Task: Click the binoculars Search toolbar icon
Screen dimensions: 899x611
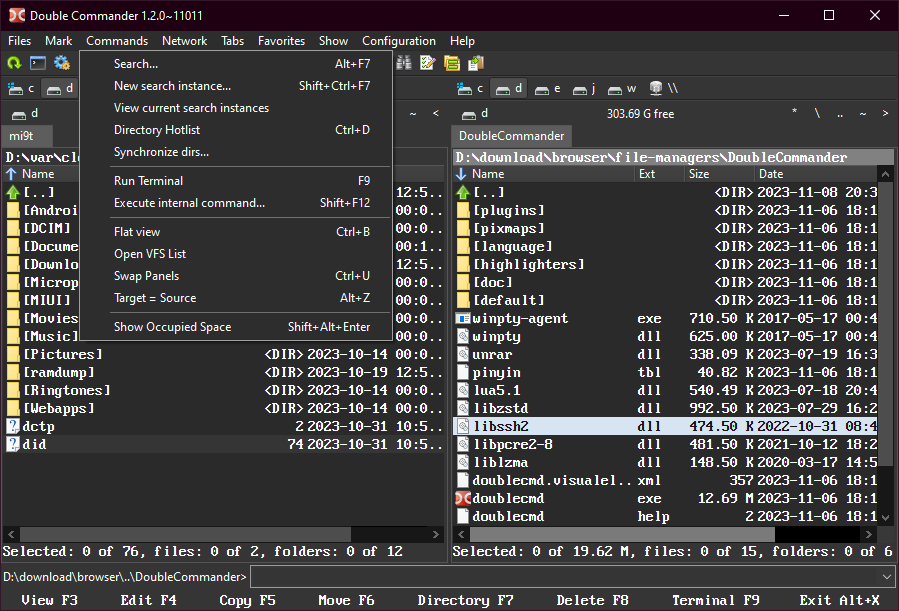Action: tap(404, 63)
